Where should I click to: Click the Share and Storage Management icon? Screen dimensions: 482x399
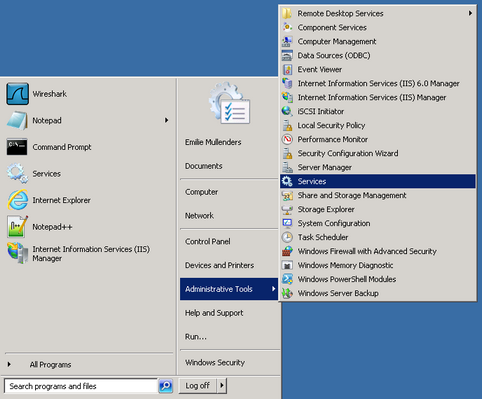pos(287,195)
